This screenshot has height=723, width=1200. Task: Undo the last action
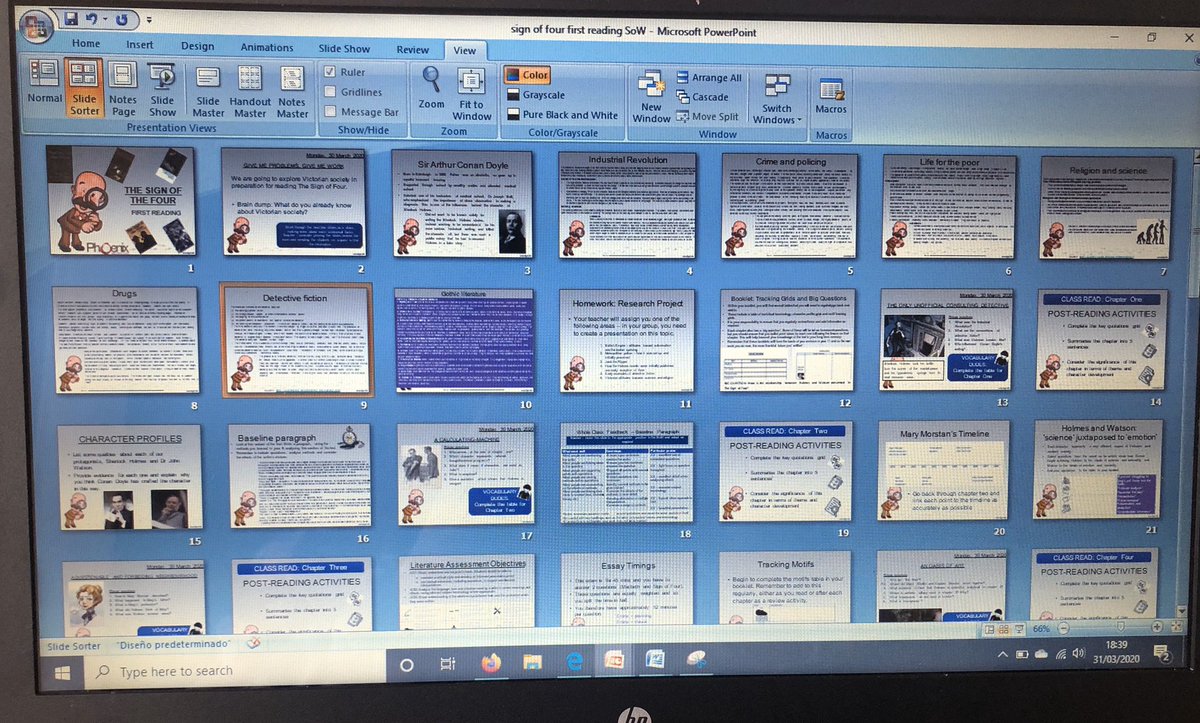click(x=92, y=19)
